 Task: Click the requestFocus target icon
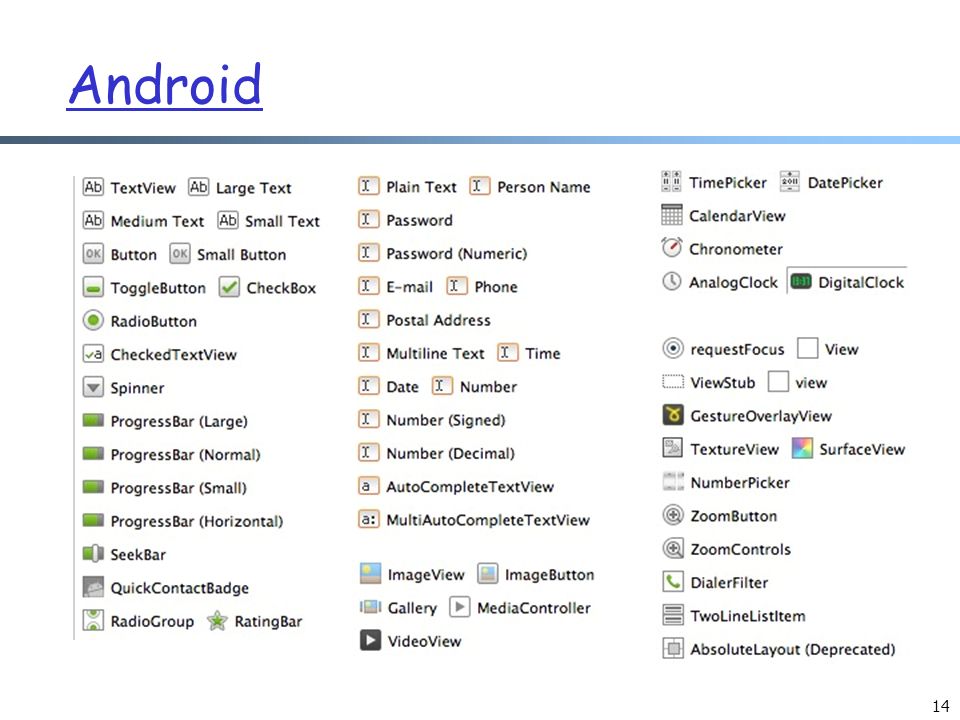(x=673, y=348)
